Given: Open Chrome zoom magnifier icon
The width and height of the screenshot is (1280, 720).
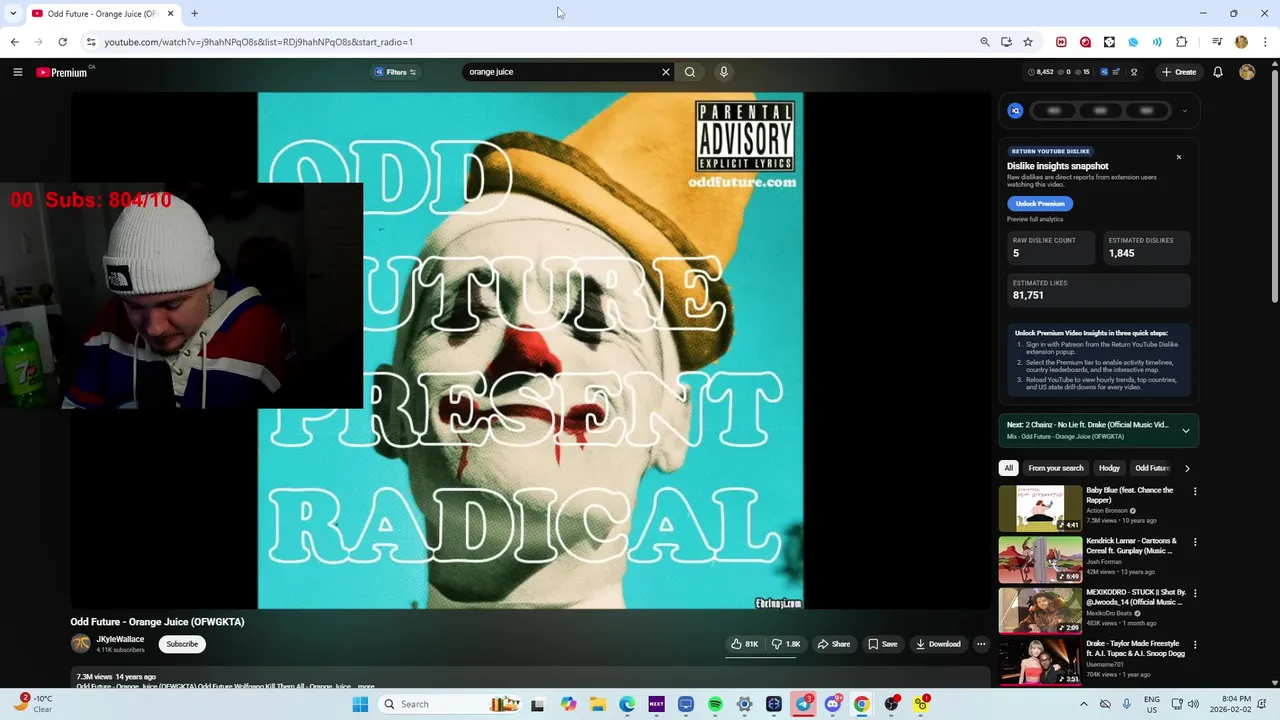Looking at the screenshot, I should point(985,42).
